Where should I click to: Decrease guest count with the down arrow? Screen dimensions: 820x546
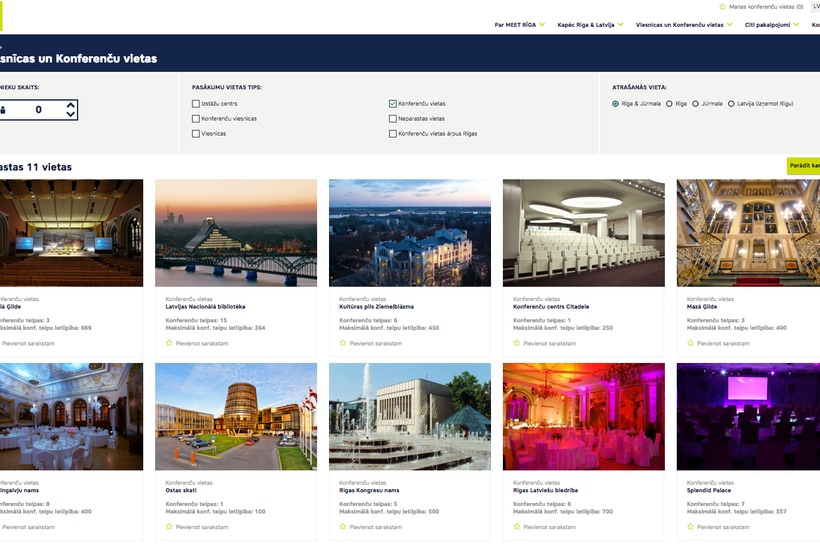(71, 114)
